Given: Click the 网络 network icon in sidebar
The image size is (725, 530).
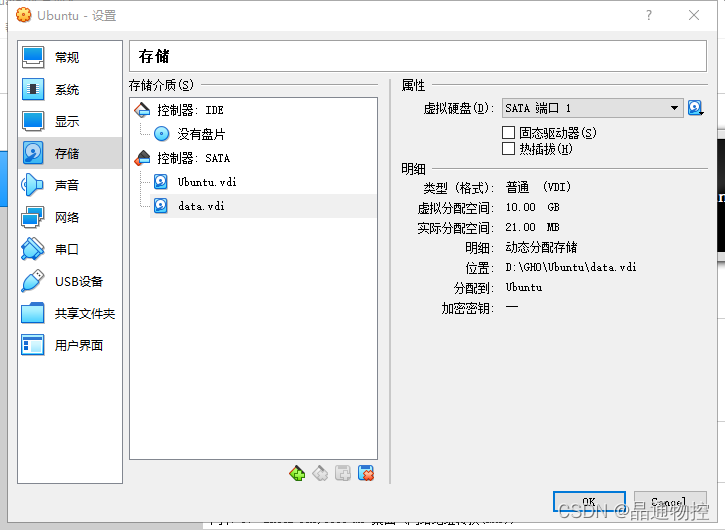Looking at the screenshot, I should pyautogui.click(x=33, y=217).
